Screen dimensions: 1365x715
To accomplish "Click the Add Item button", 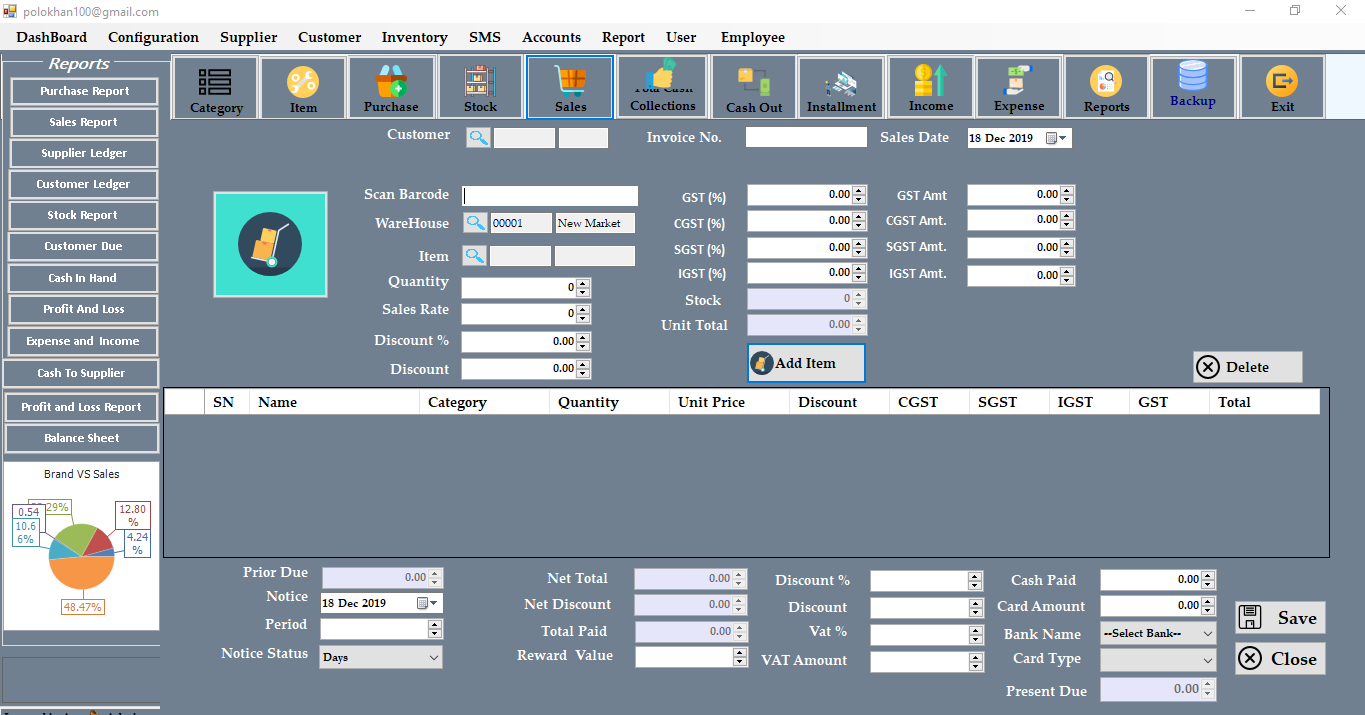I will [806, 363].
